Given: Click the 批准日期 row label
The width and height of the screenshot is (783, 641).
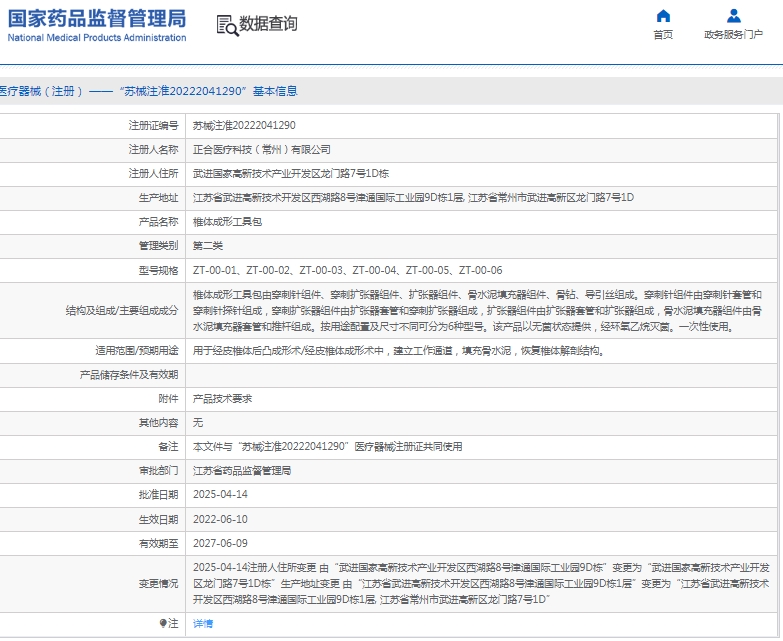Looking at the screenshot, I should click(x=158, y=494).
